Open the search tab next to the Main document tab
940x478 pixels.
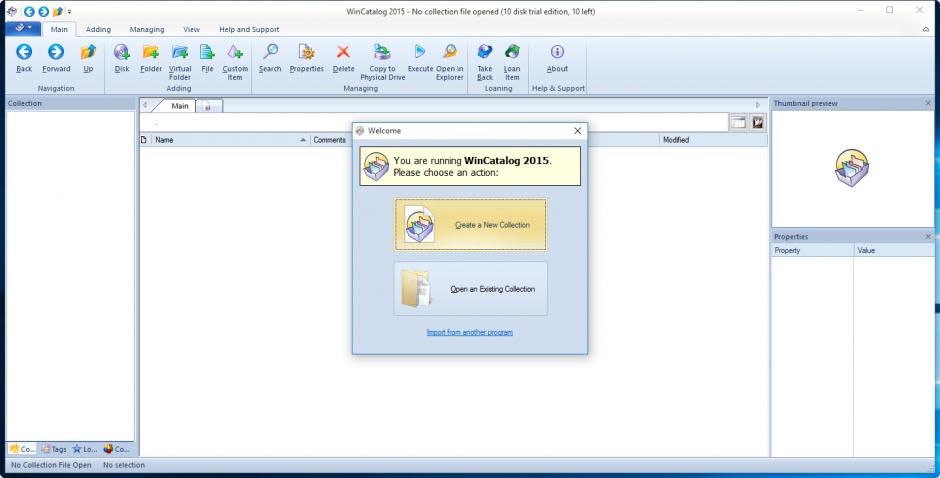pyautogui.click(x=209, y=106)
